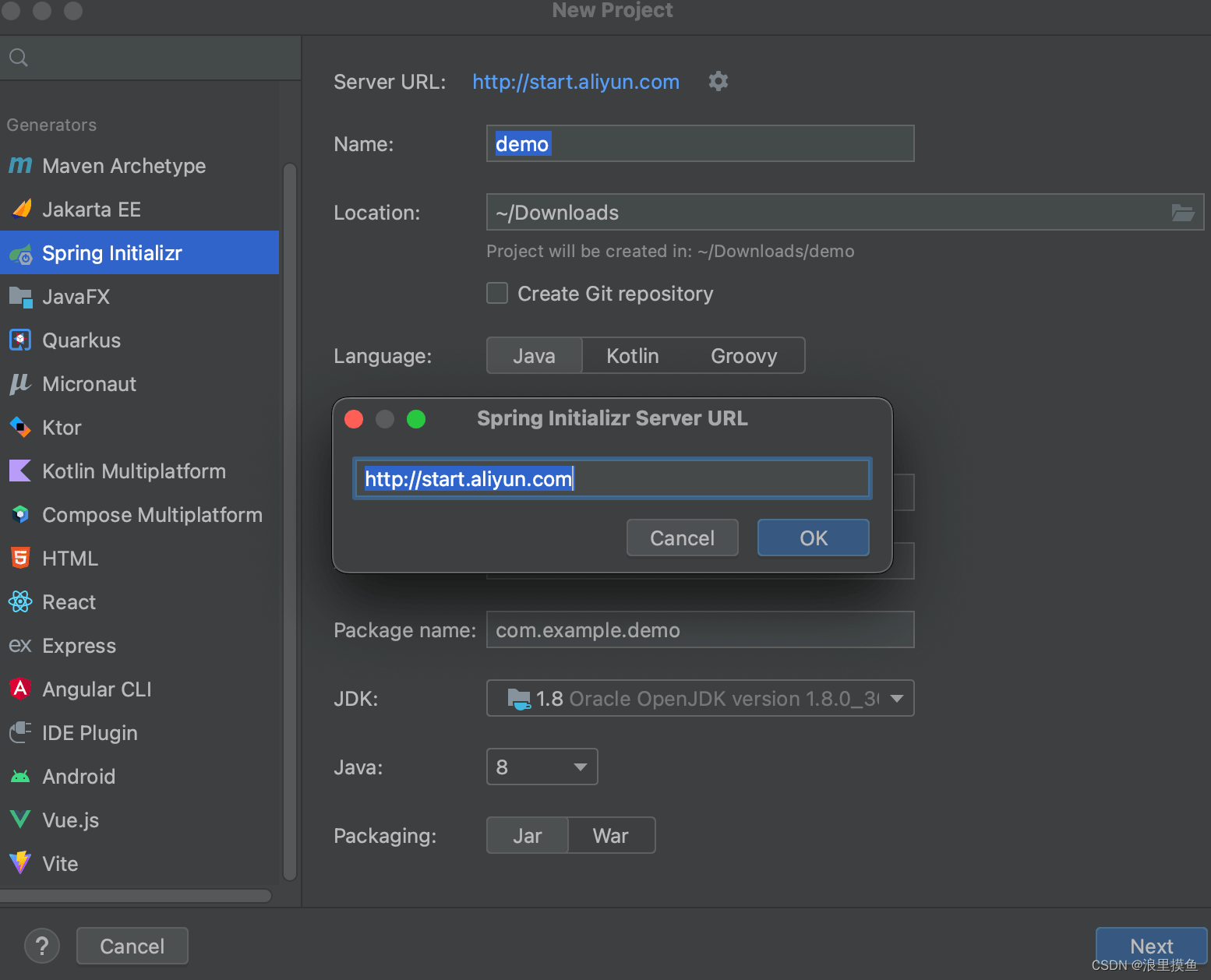The height and width of the screenshot is (980, 1211).
Task: Click the IDE Plugin icon
Action: [x=20, y=732]
